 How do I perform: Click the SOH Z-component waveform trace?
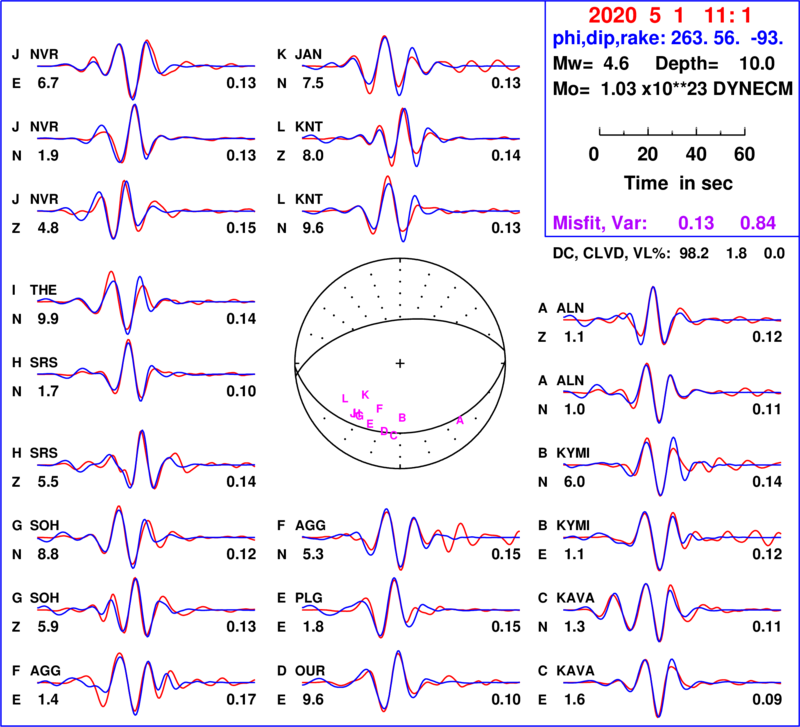point(146,607)
